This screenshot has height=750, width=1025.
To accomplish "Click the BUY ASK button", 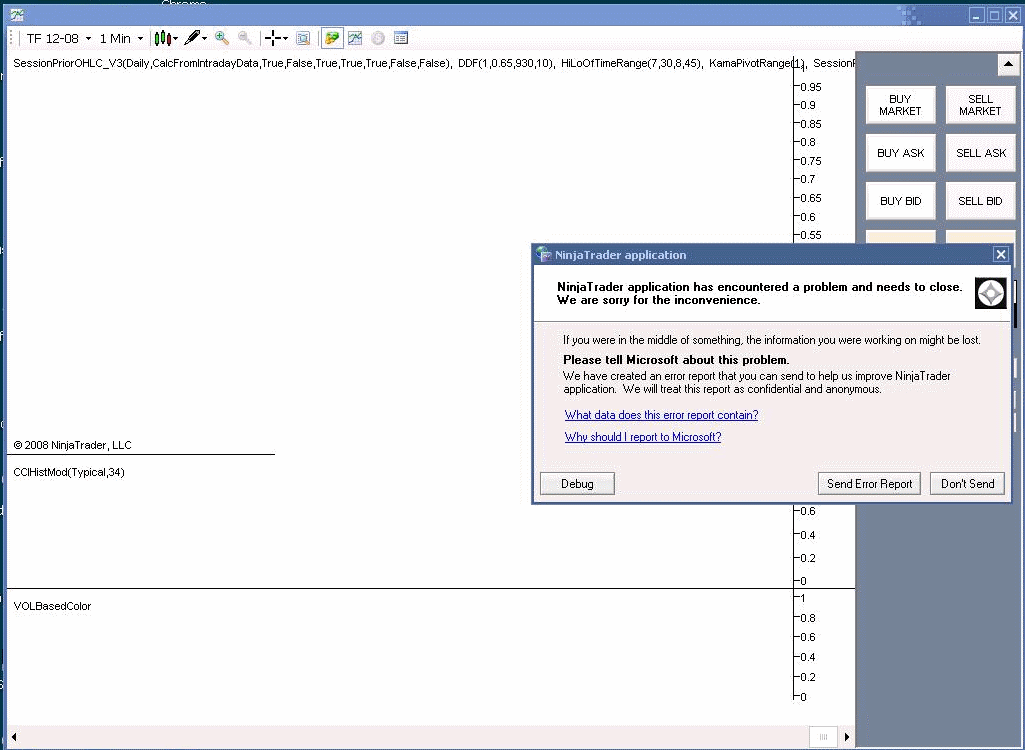I will click(x=900, y=153).
